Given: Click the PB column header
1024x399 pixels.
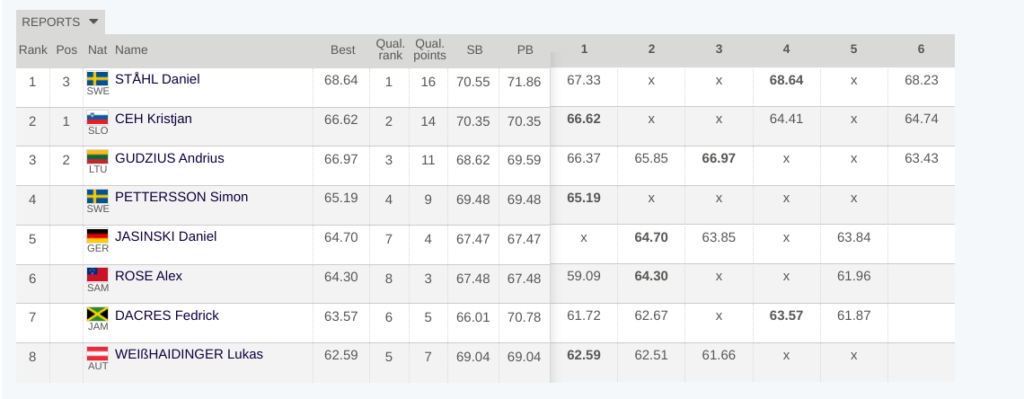Looking at the screenshot, I should (x=525, y=50).
